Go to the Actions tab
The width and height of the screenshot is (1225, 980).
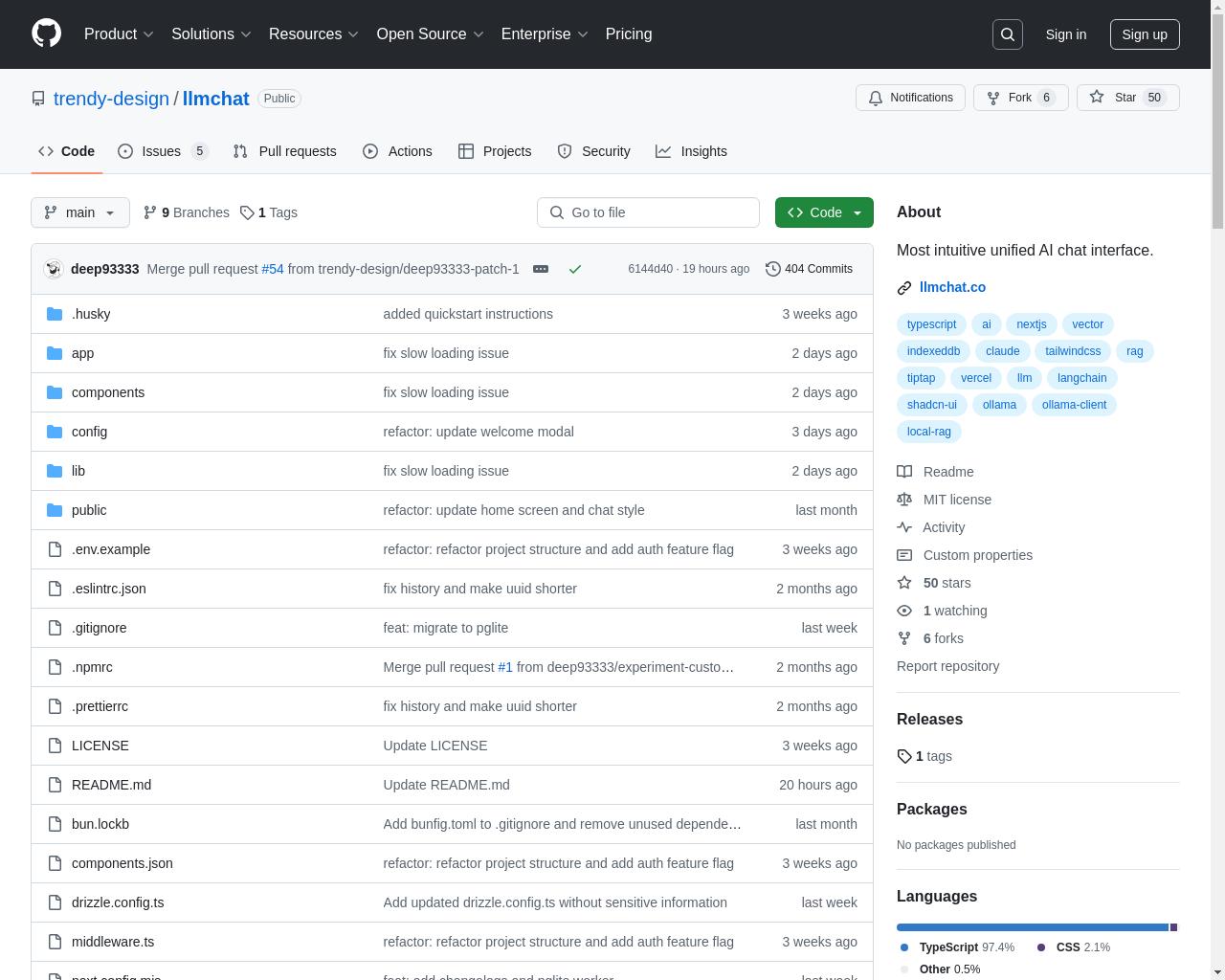397,151
